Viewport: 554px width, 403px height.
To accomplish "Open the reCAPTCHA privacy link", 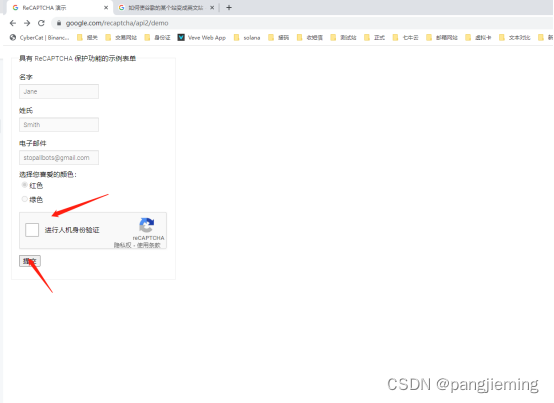I will (x=122, y=245).
